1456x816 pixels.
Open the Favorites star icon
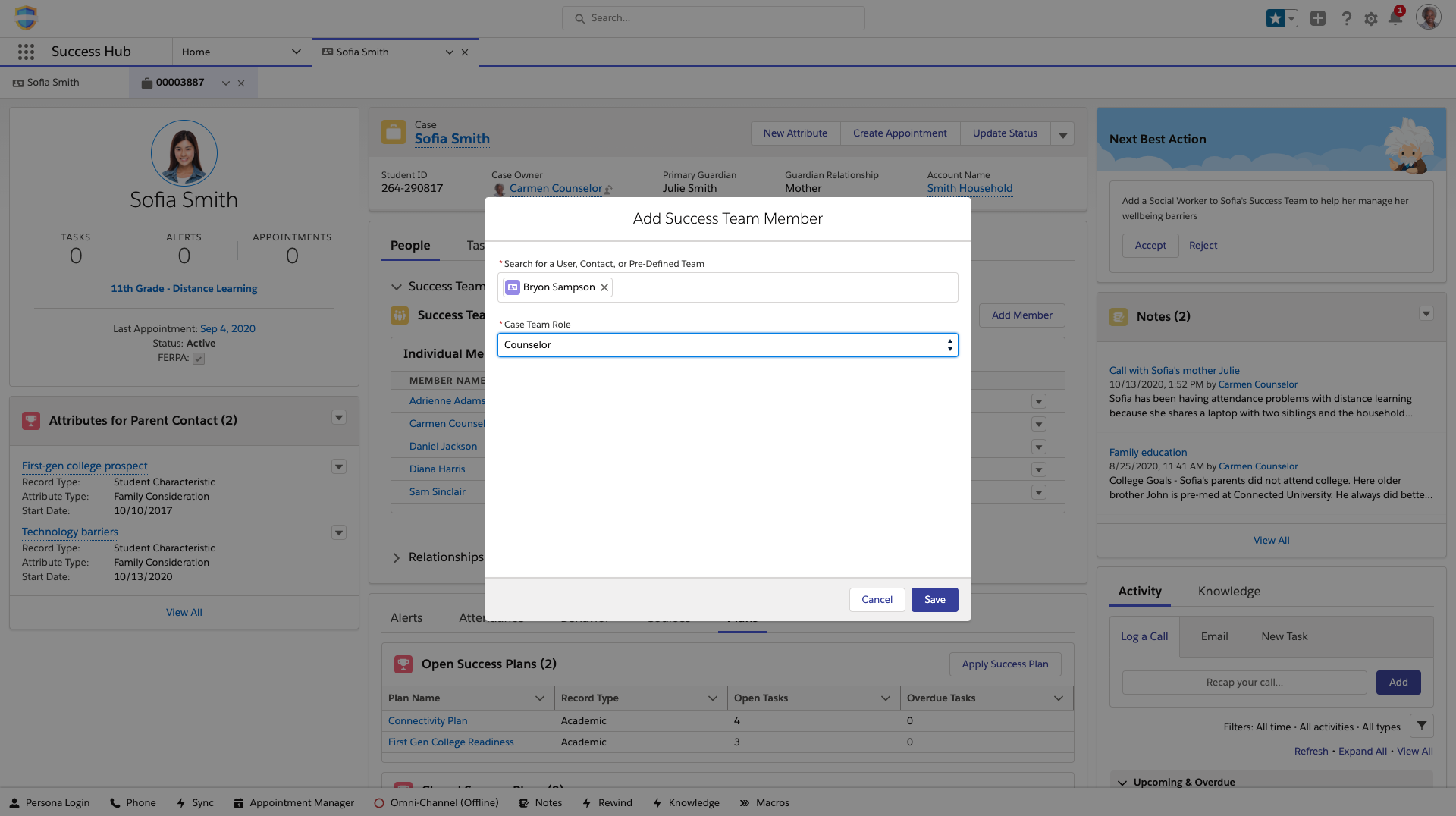pos(1276,18)
